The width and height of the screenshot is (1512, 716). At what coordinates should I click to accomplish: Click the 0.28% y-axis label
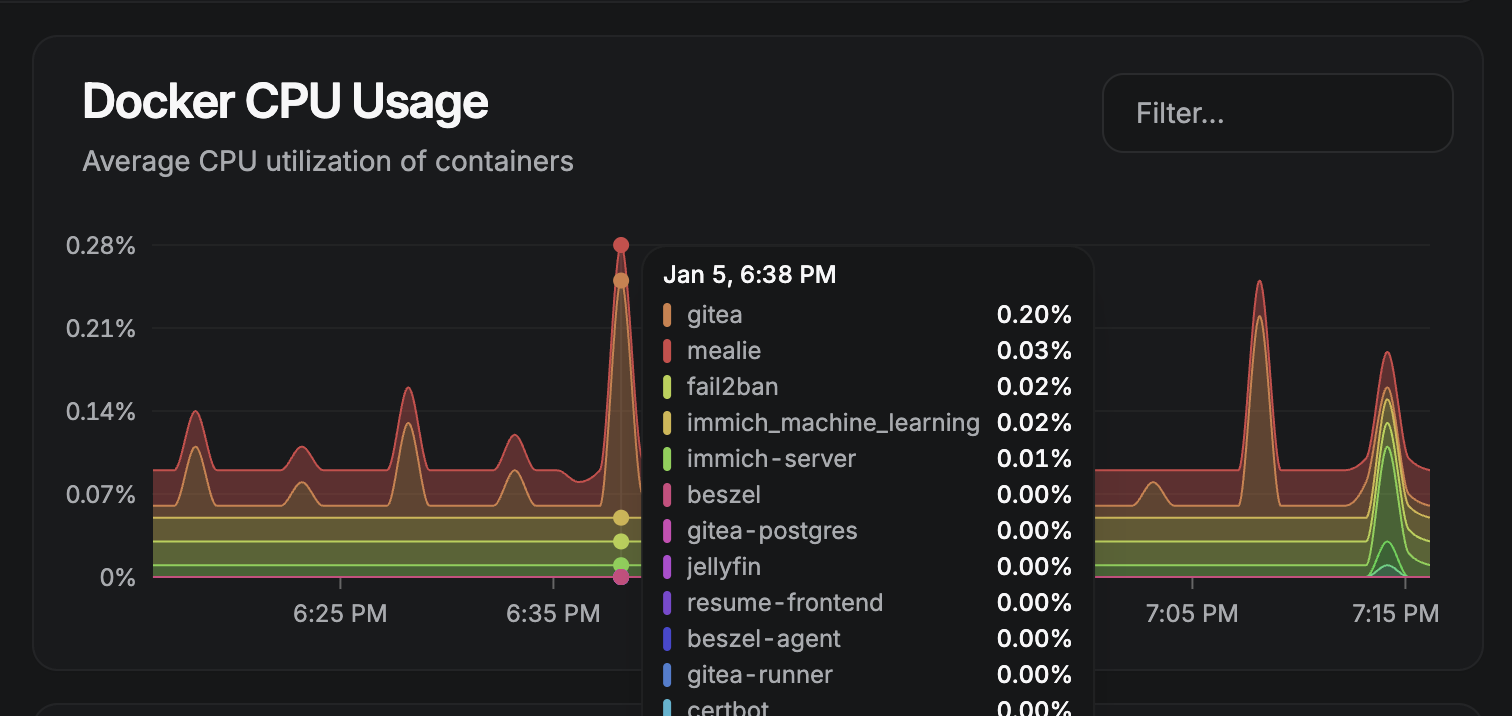pos(101,245)
